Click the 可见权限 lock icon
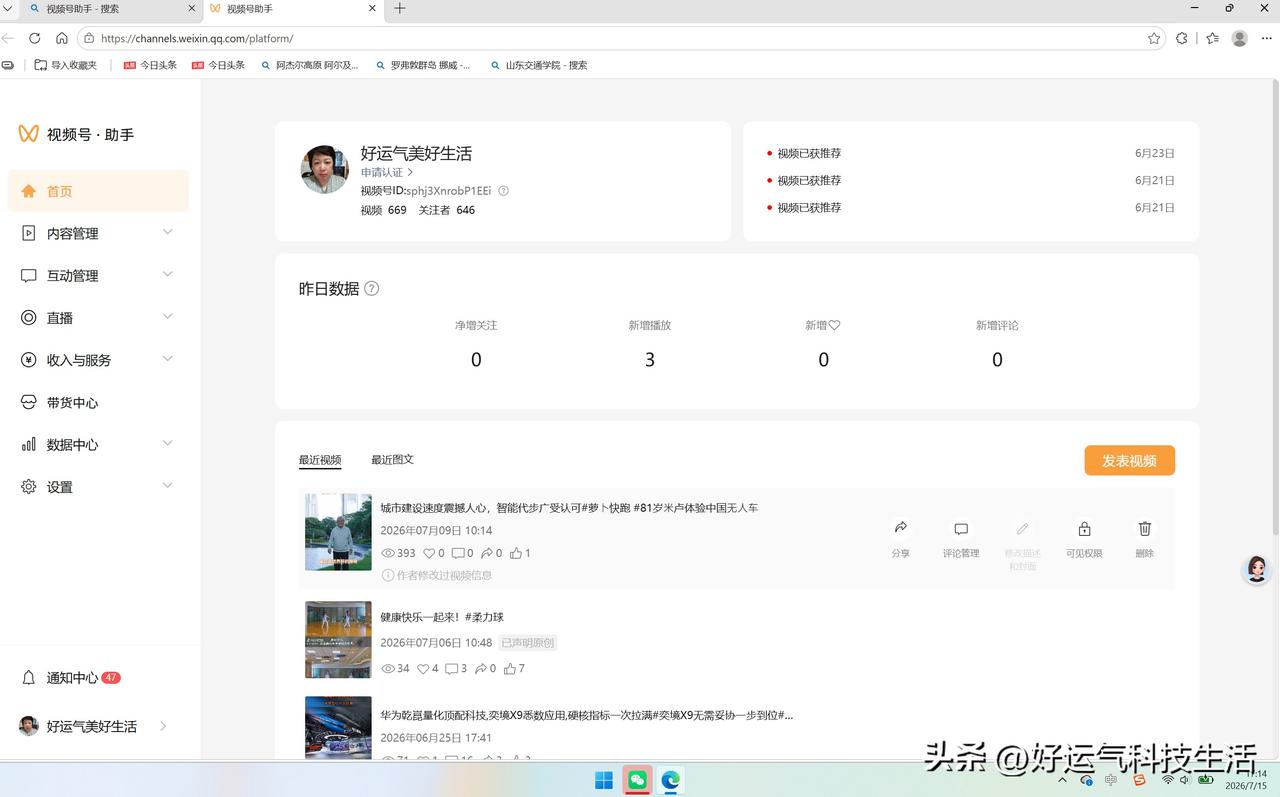Viewport: 1280px width, 797px height. tap(1084, 529)
